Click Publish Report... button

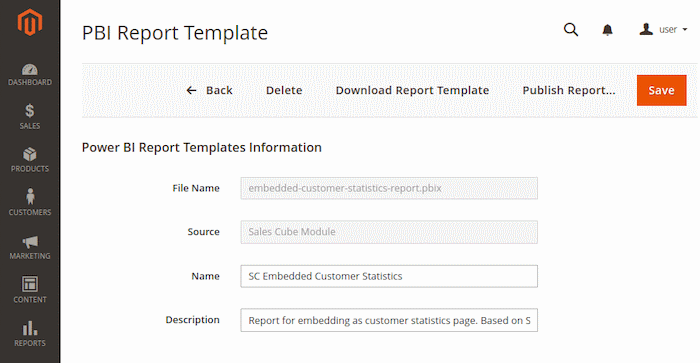[569, 90]
